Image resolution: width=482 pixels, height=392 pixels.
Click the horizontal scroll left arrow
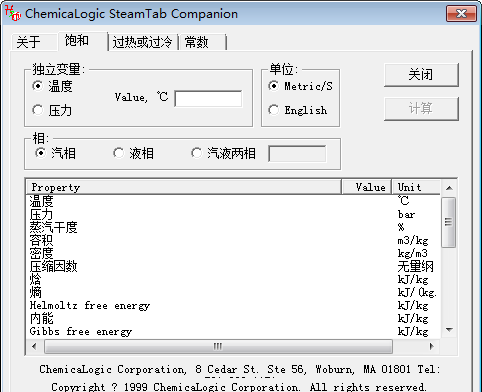(x=34, y=346)
